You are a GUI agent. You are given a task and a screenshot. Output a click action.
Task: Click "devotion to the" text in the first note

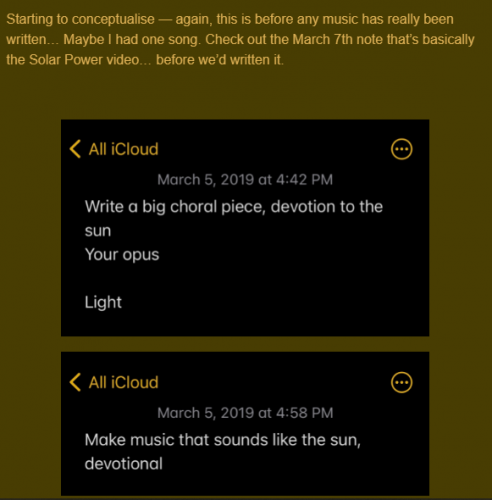click(x=327, y=207)
